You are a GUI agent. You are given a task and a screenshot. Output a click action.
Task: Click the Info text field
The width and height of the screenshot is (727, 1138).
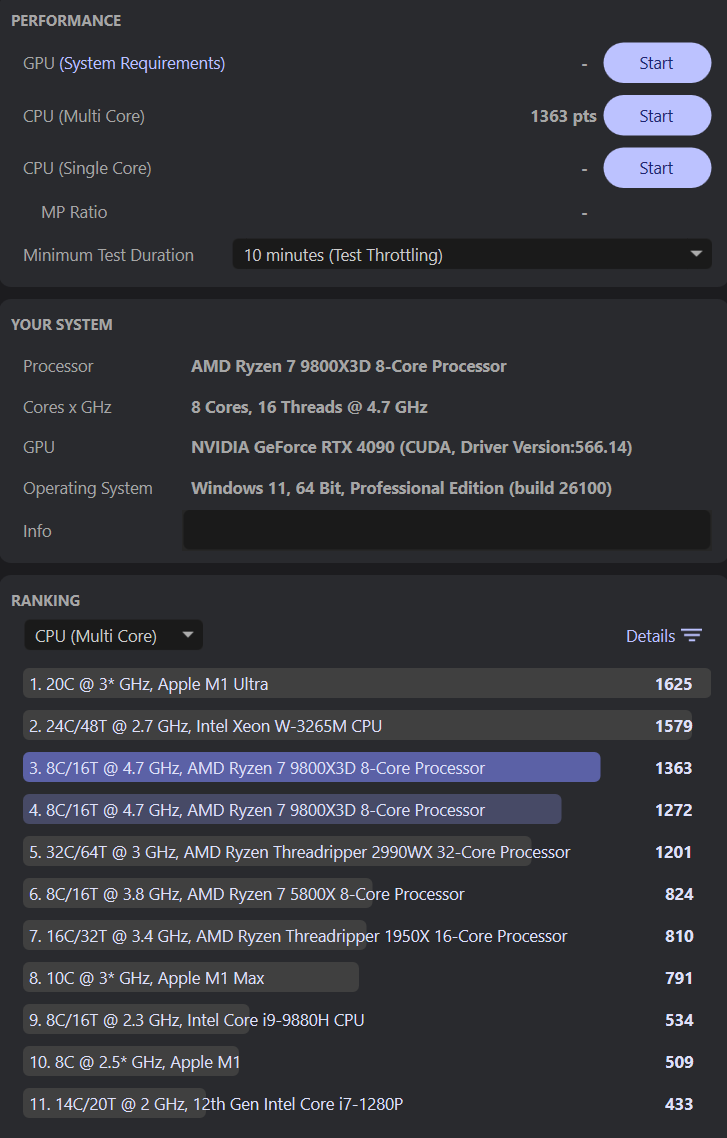click(446, 531)
